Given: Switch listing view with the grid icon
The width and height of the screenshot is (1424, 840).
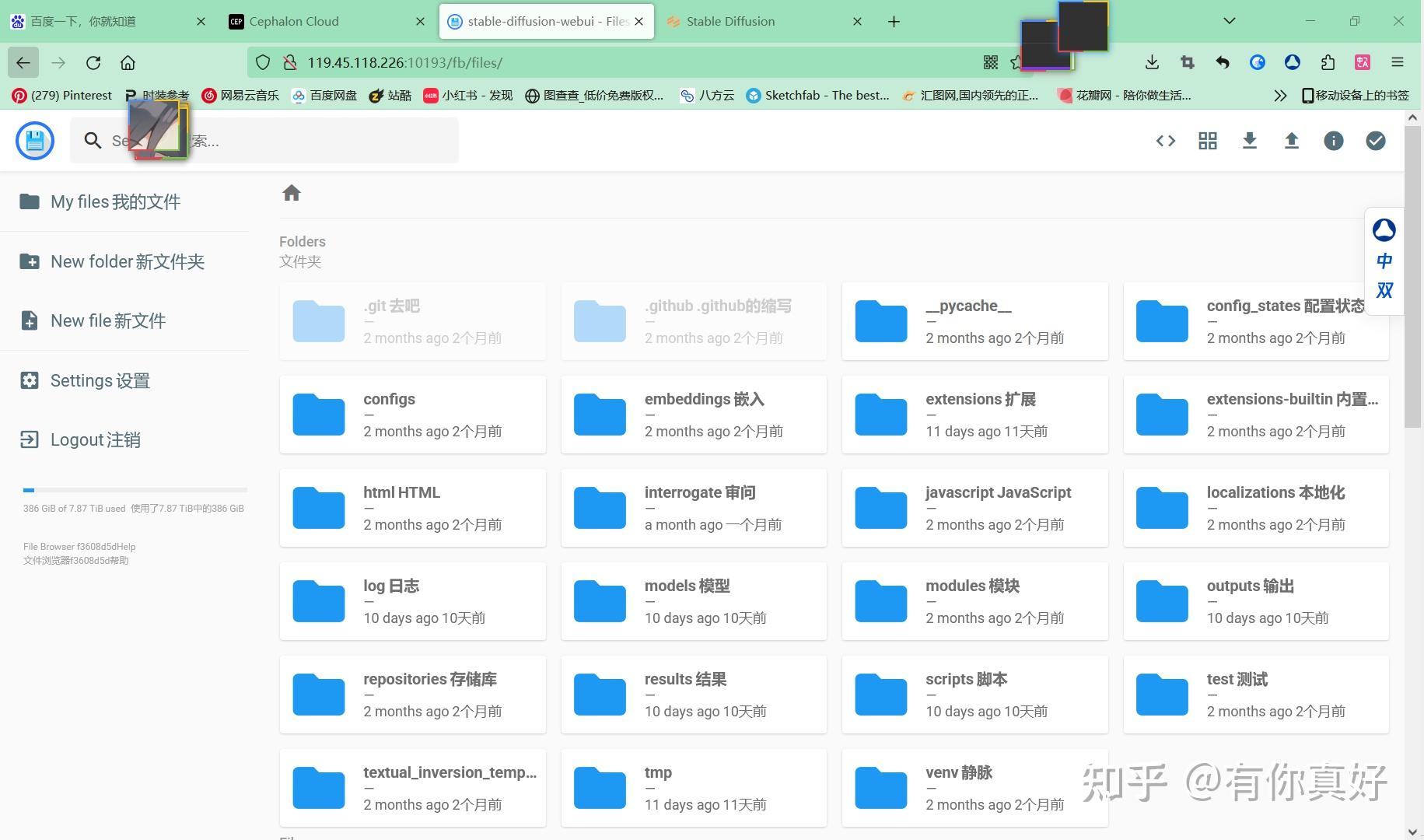Looking at the screenshot, I should coord(1207,141).
